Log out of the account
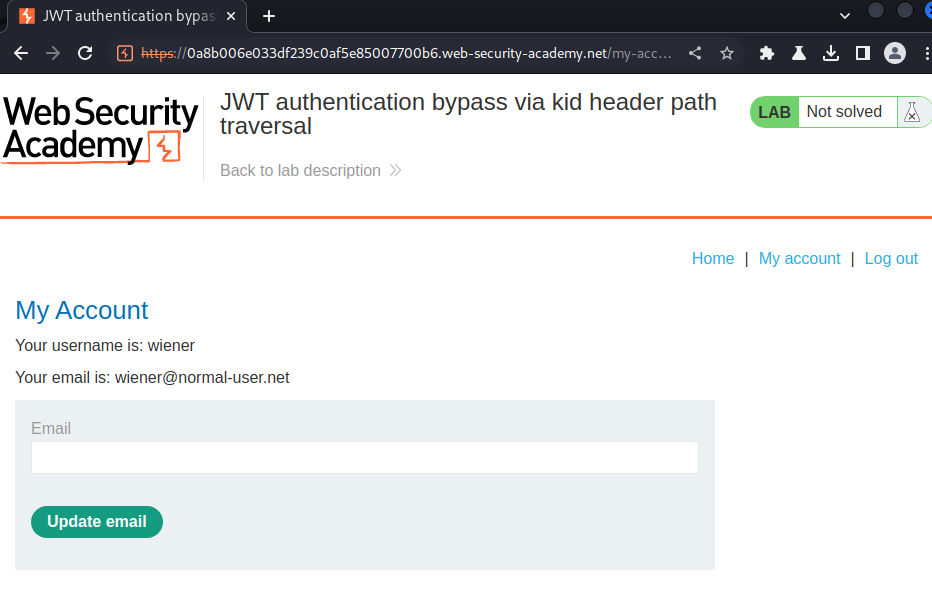932x592 pixels. pos(891,259)
